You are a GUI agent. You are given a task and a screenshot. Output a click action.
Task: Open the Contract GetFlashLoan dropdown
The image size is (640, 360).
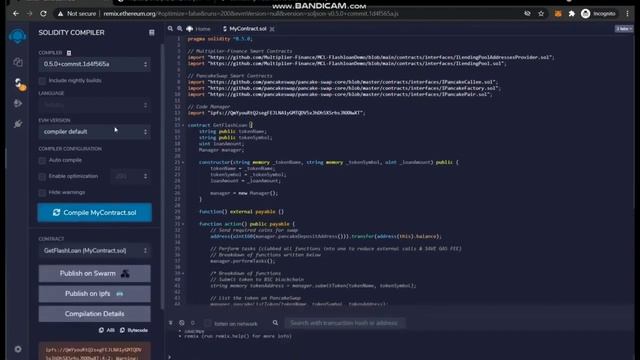click(94, 251)
